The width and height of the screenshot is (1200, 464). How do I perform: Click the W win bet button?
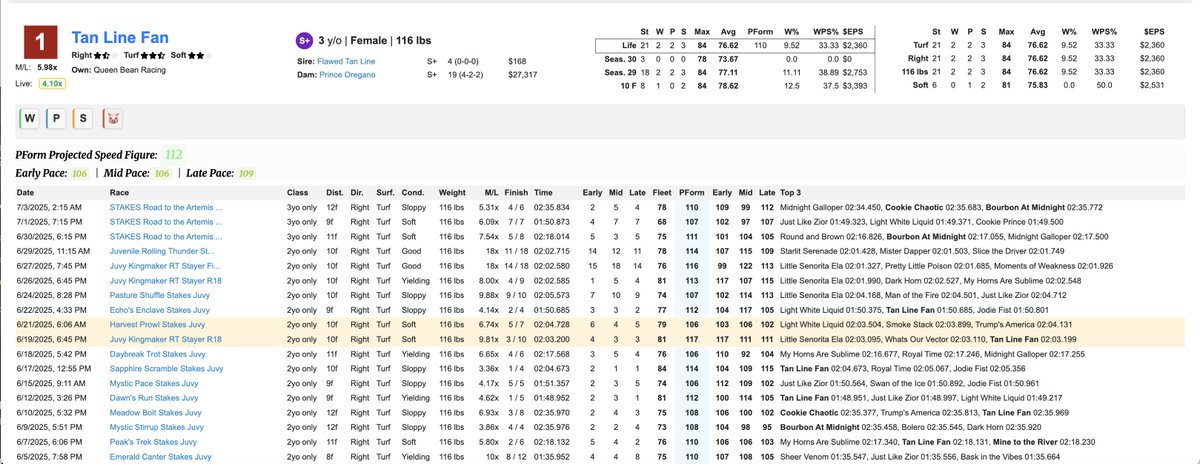click(29, 120)
